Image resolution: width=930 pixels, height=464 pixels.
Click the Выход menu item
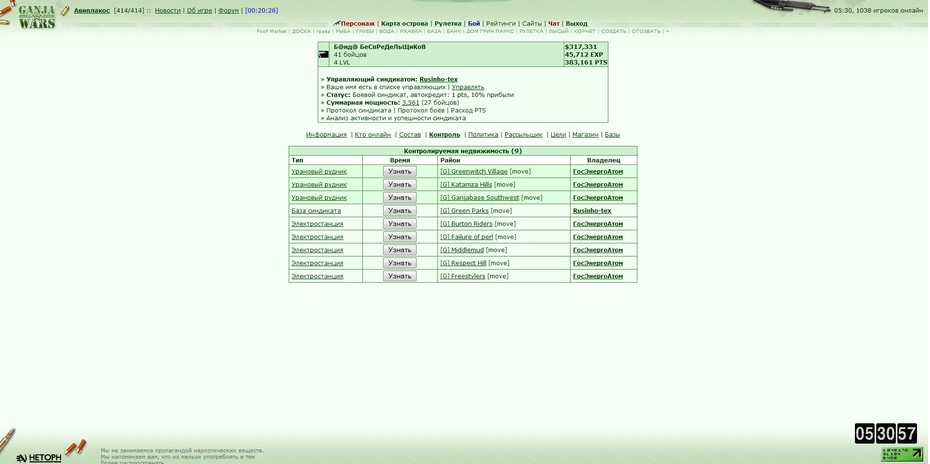pos(577,24)
